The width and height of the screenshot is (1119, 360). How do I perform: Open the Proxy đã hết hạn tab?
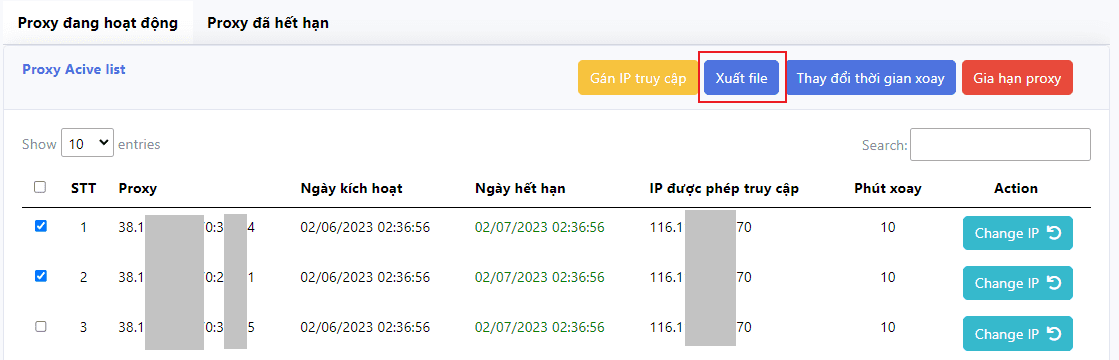pyautogui.click(x=268, y=22)
